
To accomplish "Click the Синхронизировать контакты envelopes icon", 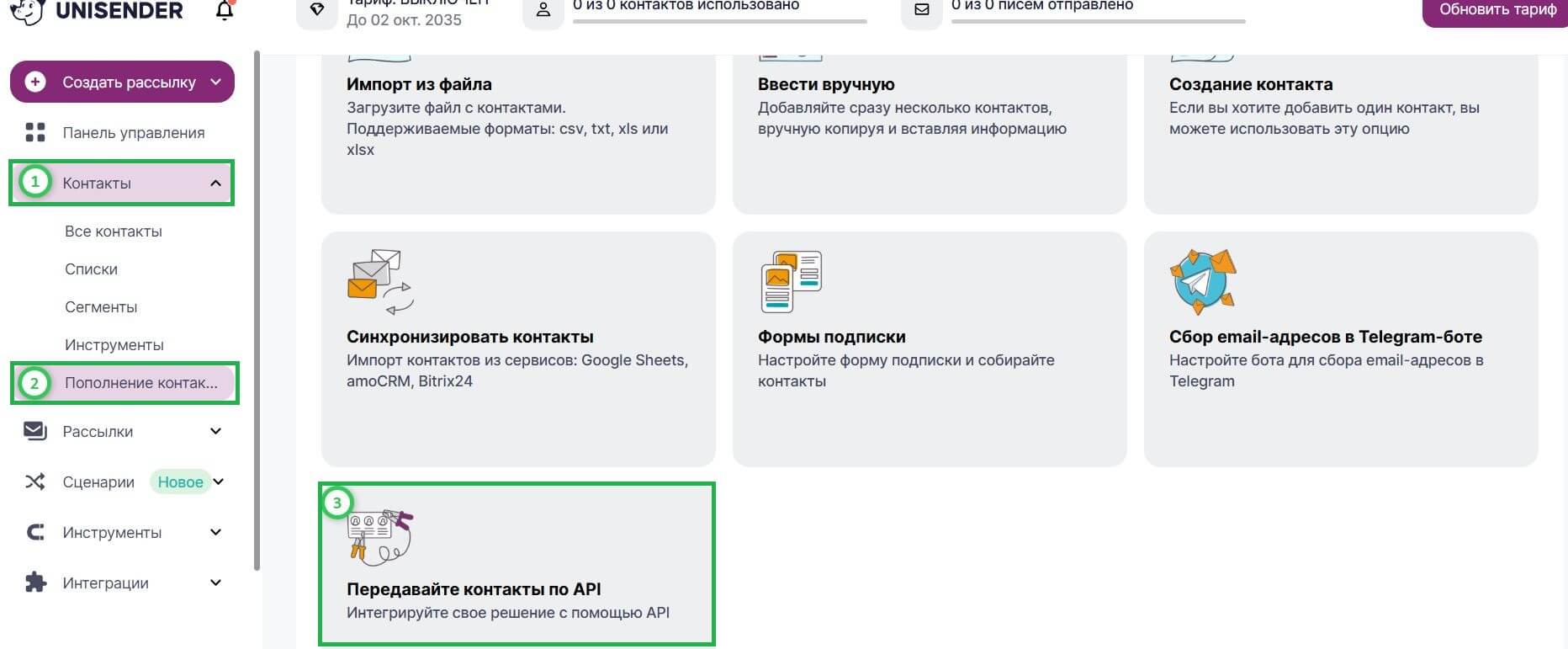I will [380, 281].
